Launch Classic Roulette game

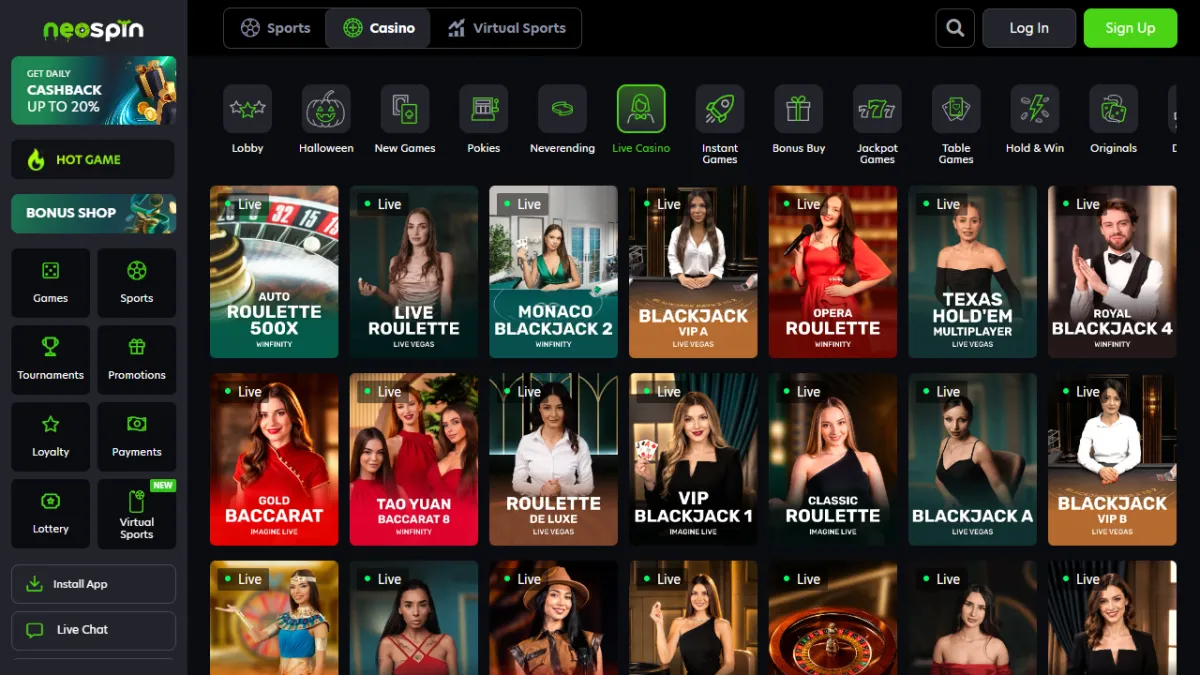point(833,459)
